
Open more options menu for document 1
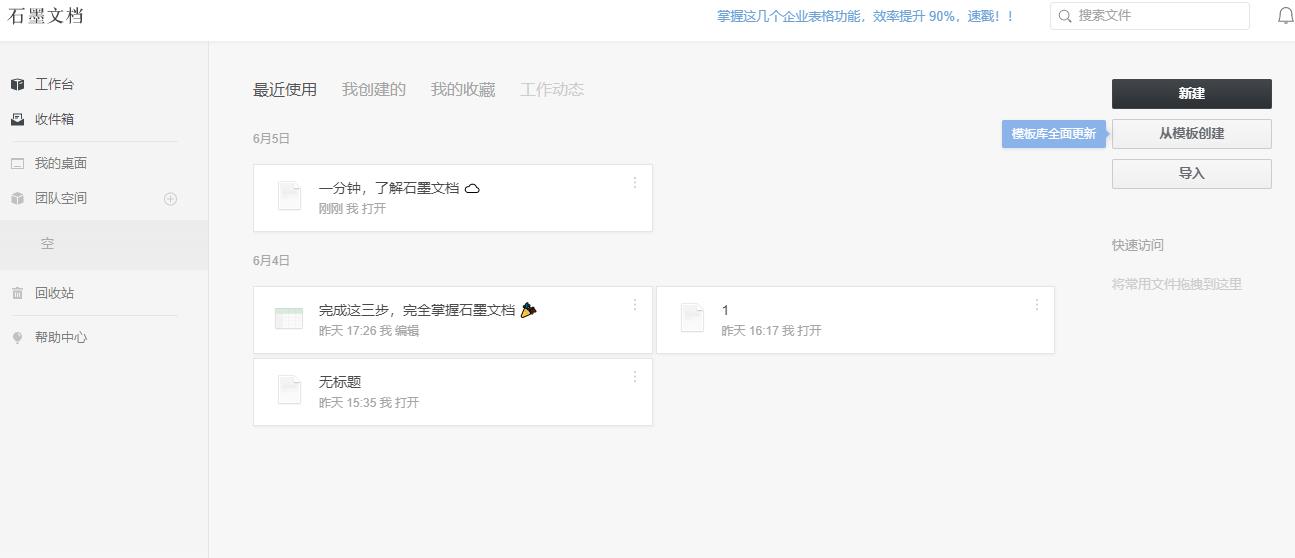[1037, 305]
